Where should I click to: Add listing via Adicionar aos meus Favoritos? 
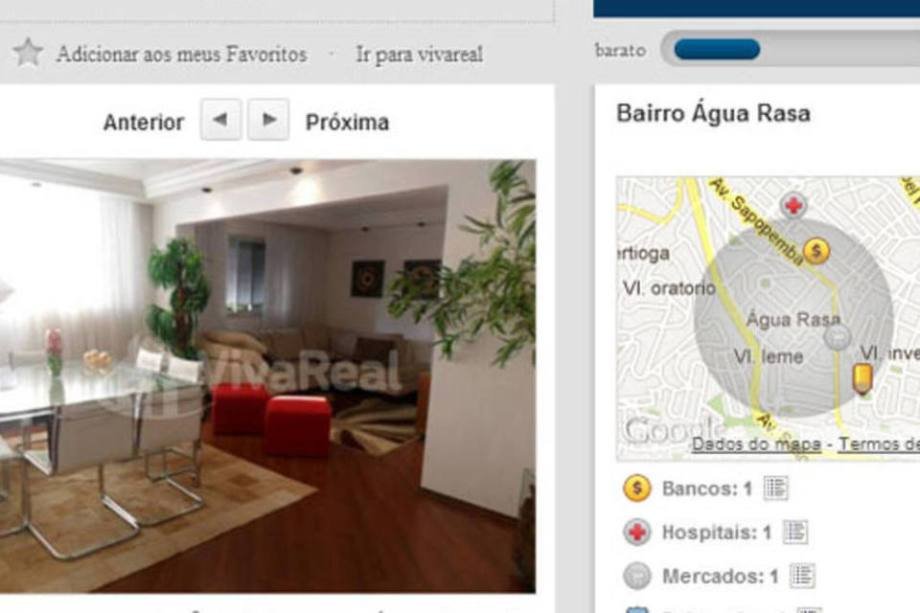coord(182,55)
